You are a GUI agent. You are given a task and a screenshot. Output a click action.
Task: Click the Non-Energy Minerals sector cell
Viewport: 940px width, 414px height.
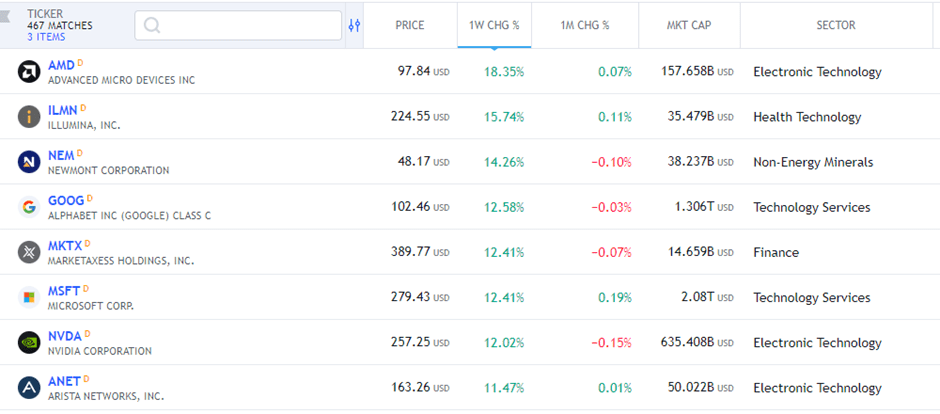pyautogui.click(x=813, y=162)
